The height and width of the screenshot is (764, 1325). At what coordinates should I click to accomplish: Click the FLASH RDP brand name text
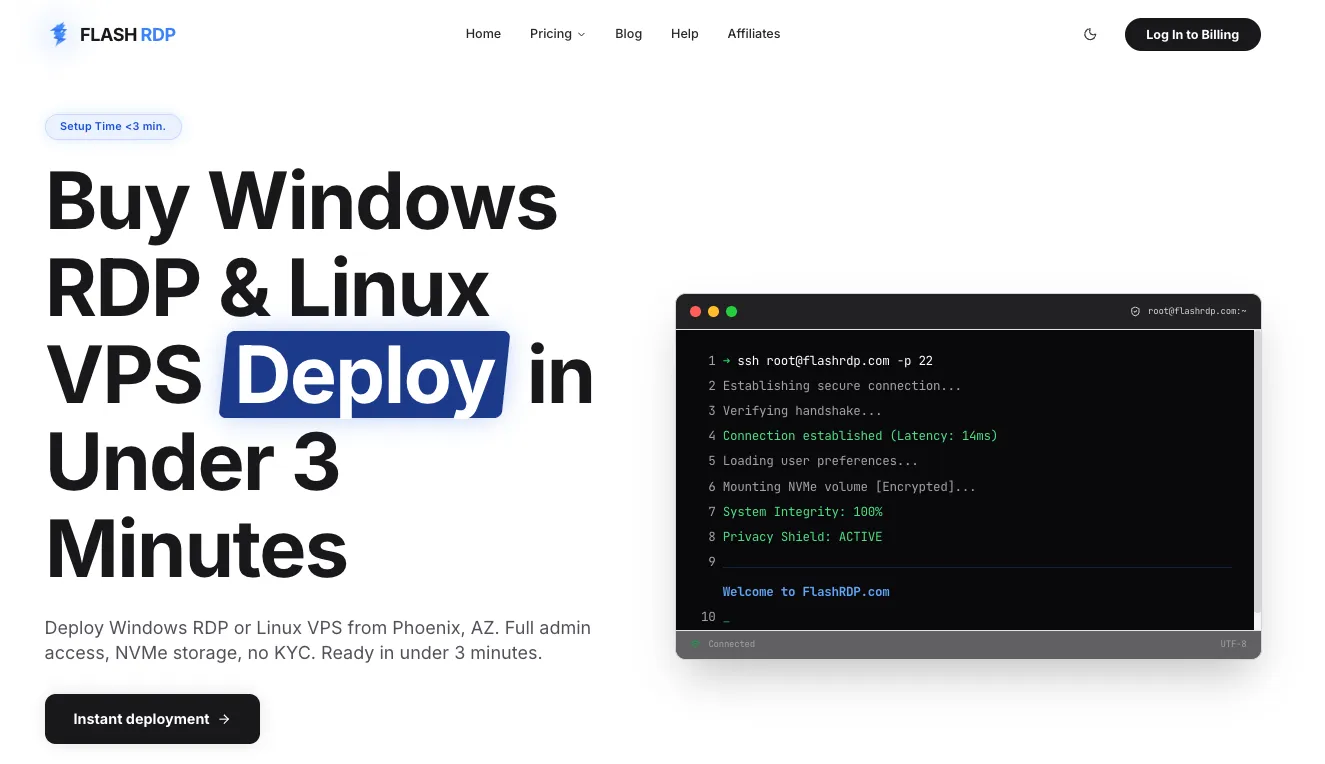coord(127,34)
